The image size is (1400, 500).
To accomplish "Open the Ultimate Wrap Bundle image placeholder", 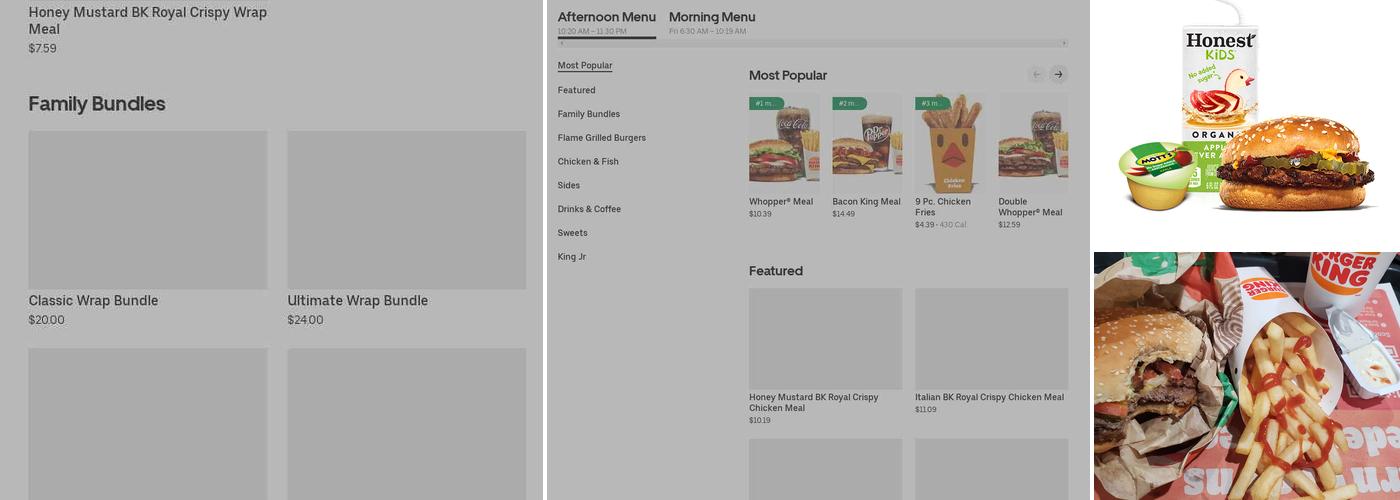I will point(407,210).
